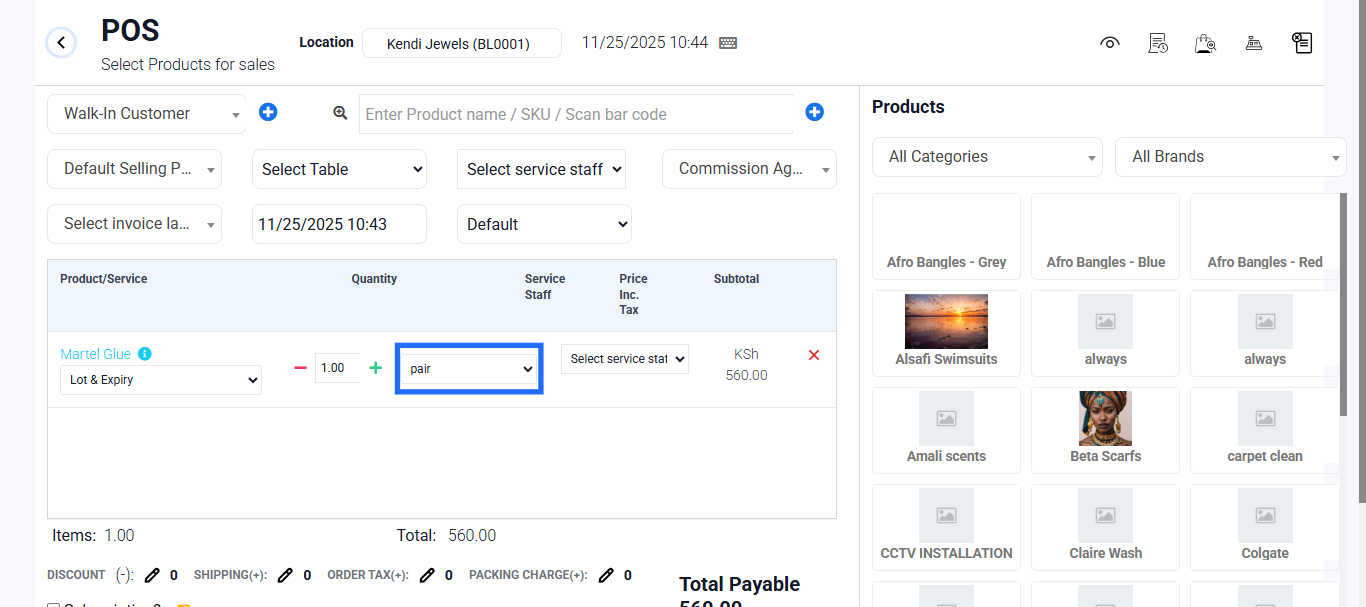The image size is (1366, 607).
Task: Click the Items: 1.00 summary text
Action: click(x=93, y=535)
